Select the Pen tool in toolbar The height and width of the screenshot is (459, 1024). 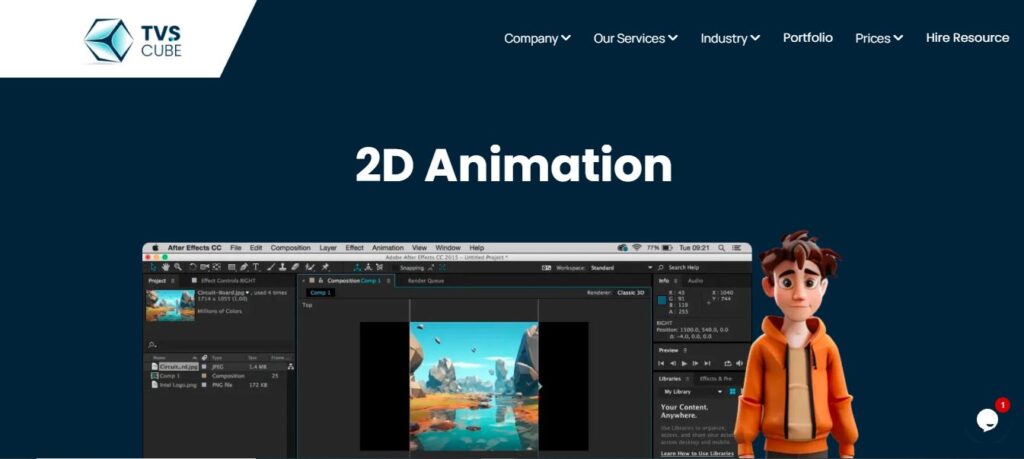coord(244,267)
